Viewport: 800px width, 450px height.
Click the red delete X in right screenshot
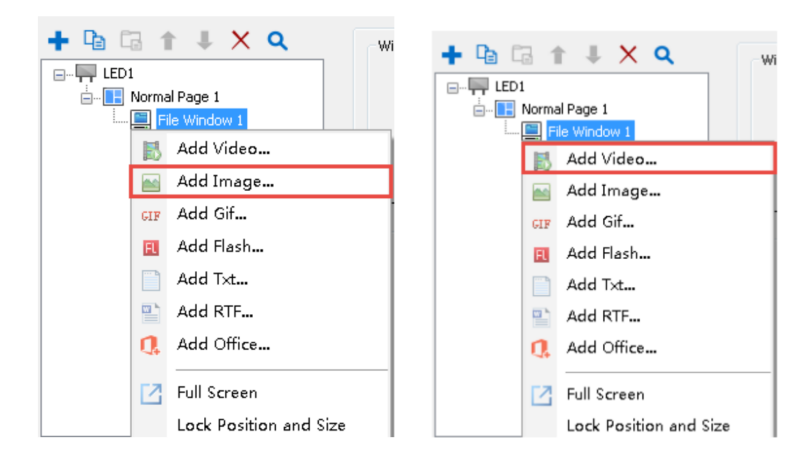pyautogui.click(x=628, y=54)
